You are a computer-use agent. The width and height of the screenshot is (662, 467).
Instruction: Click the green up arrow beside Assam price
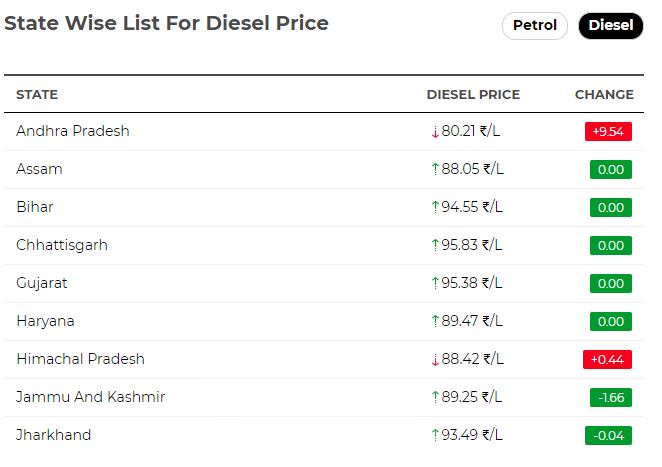[x=435, y=169]
